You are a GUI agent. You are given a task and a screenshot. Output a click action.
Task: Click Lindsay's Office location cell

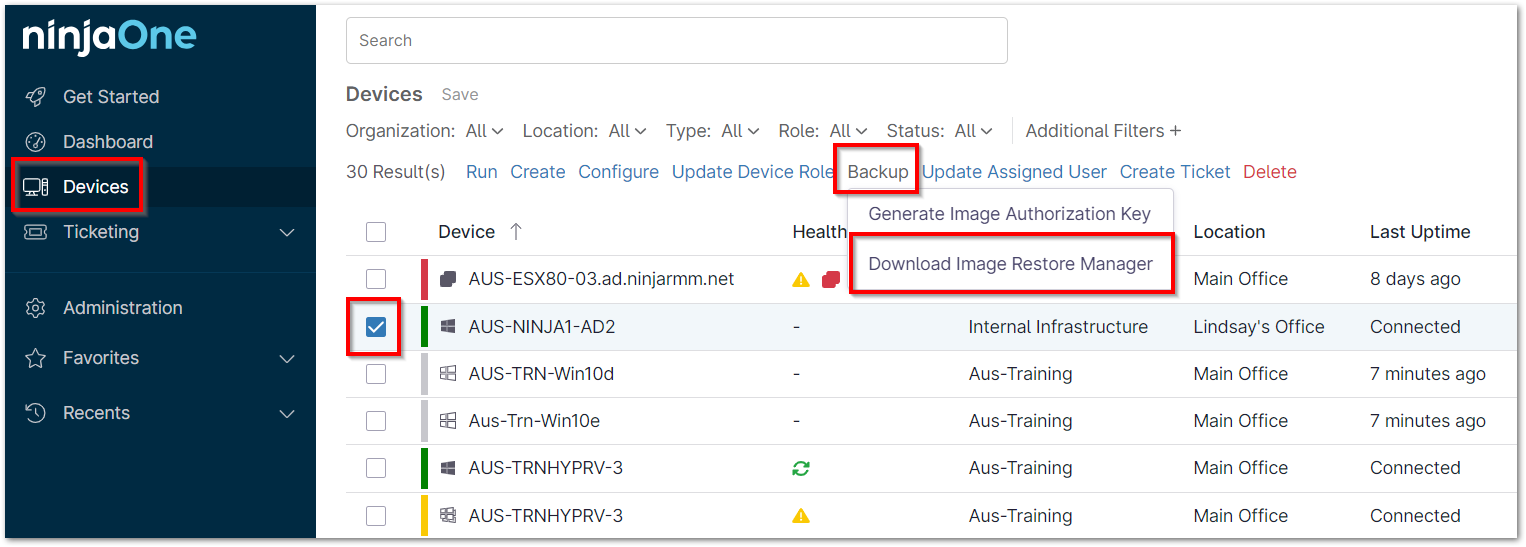point(1259,327)
